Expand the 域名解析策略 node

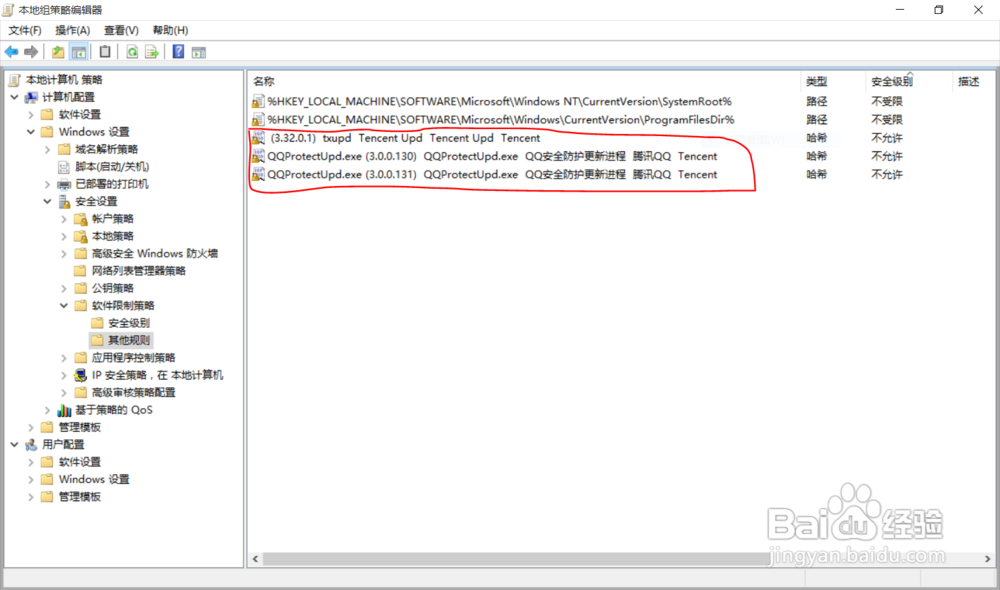[x=47, y=149]
